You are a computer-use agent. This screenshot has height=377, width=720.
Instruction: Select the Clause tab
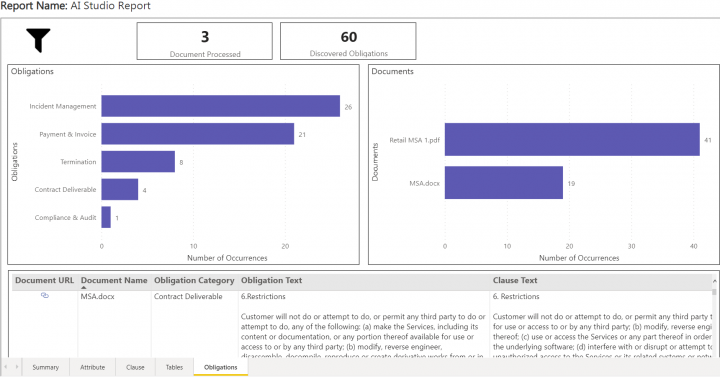click(x=135, y=367)
